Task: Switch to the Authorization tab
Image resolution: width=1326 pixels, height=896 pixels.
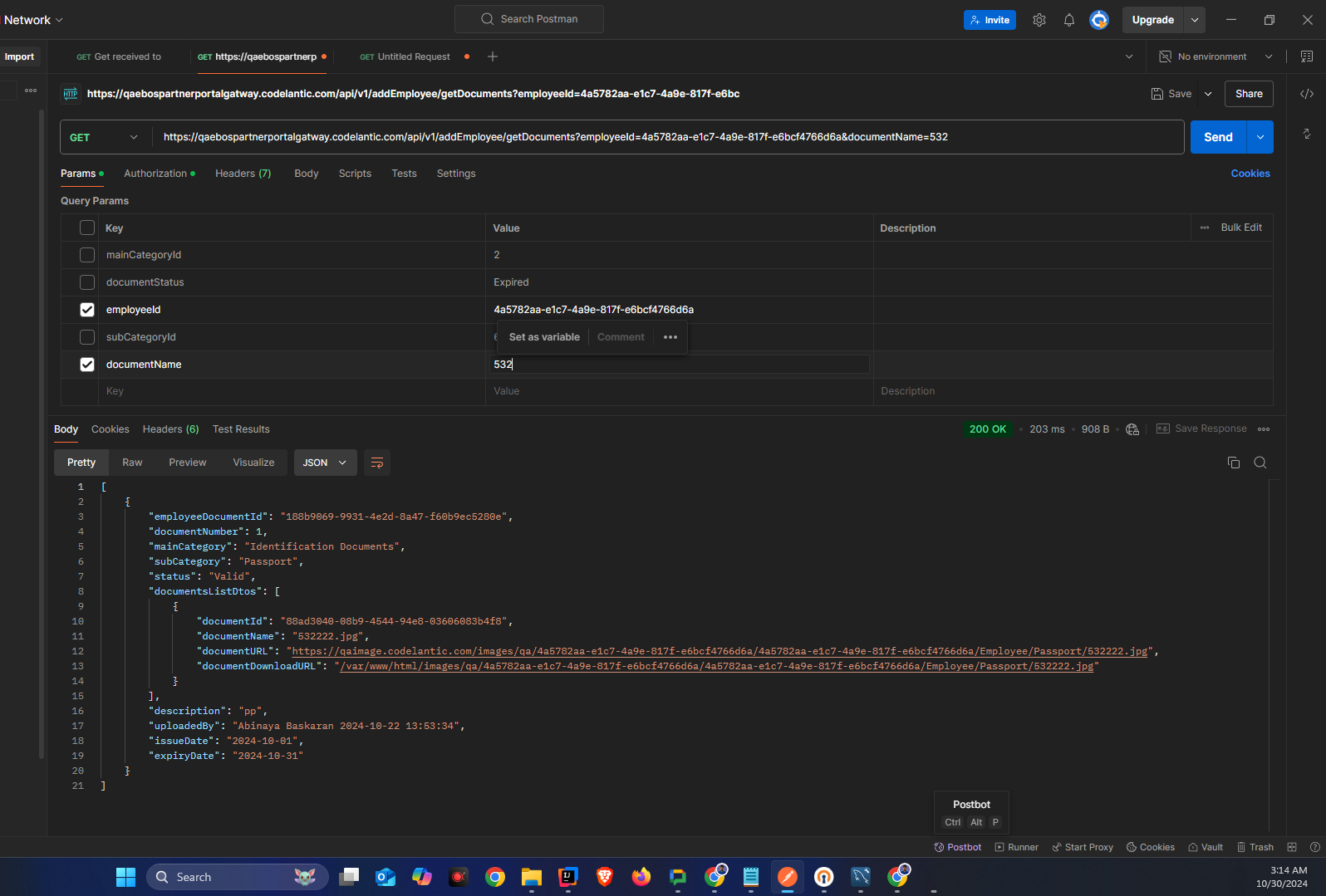Action: point(160,174)
